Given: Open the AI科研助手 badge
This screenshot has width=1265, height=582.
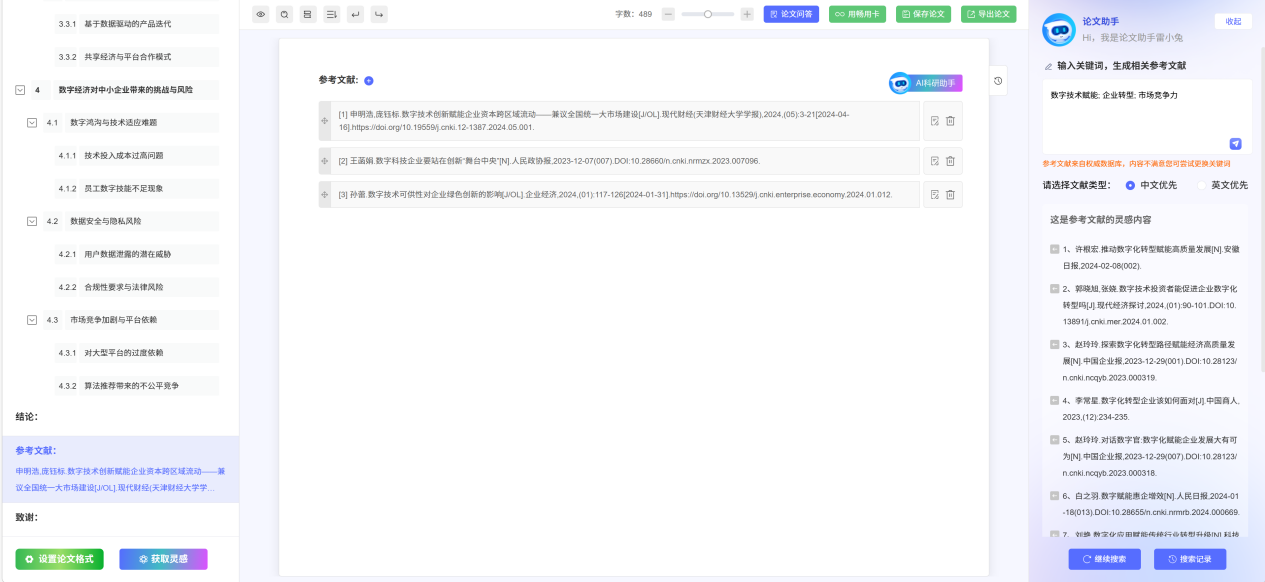Looking at the screenshot, I should 926,83.
